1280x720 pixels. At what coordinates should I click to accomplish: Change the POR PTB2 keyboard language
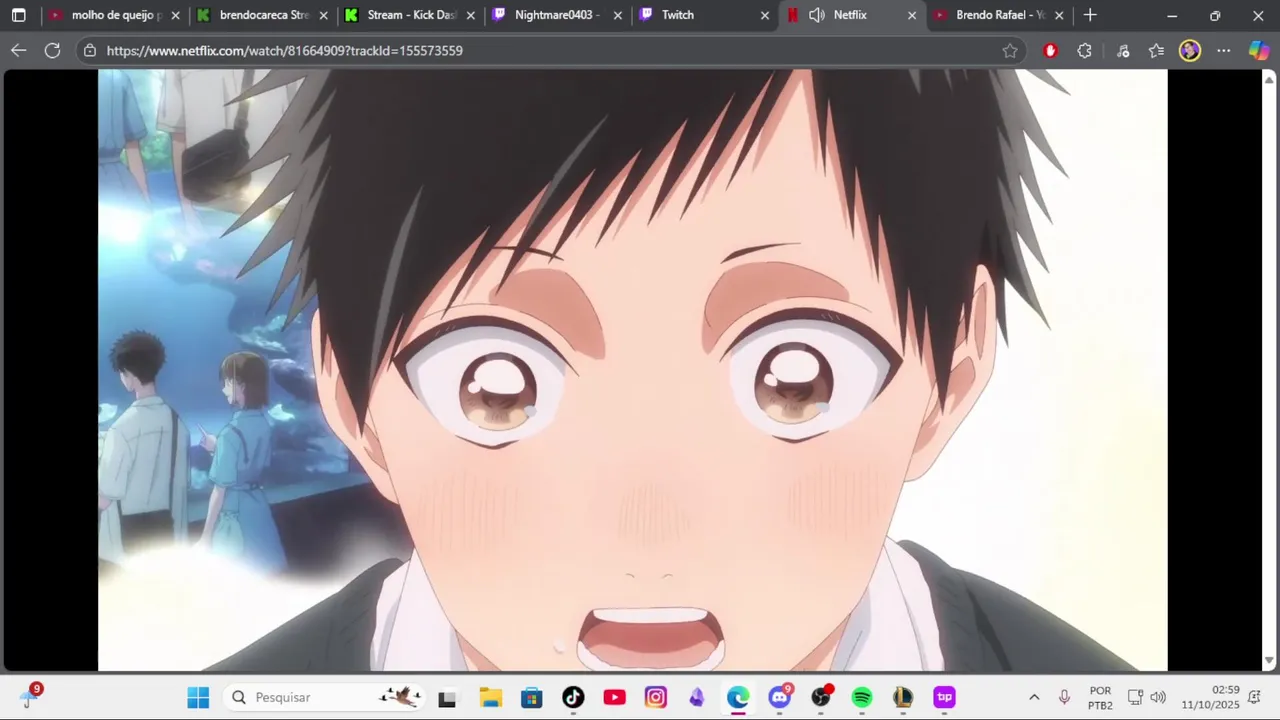click(x=1100, y=698)
